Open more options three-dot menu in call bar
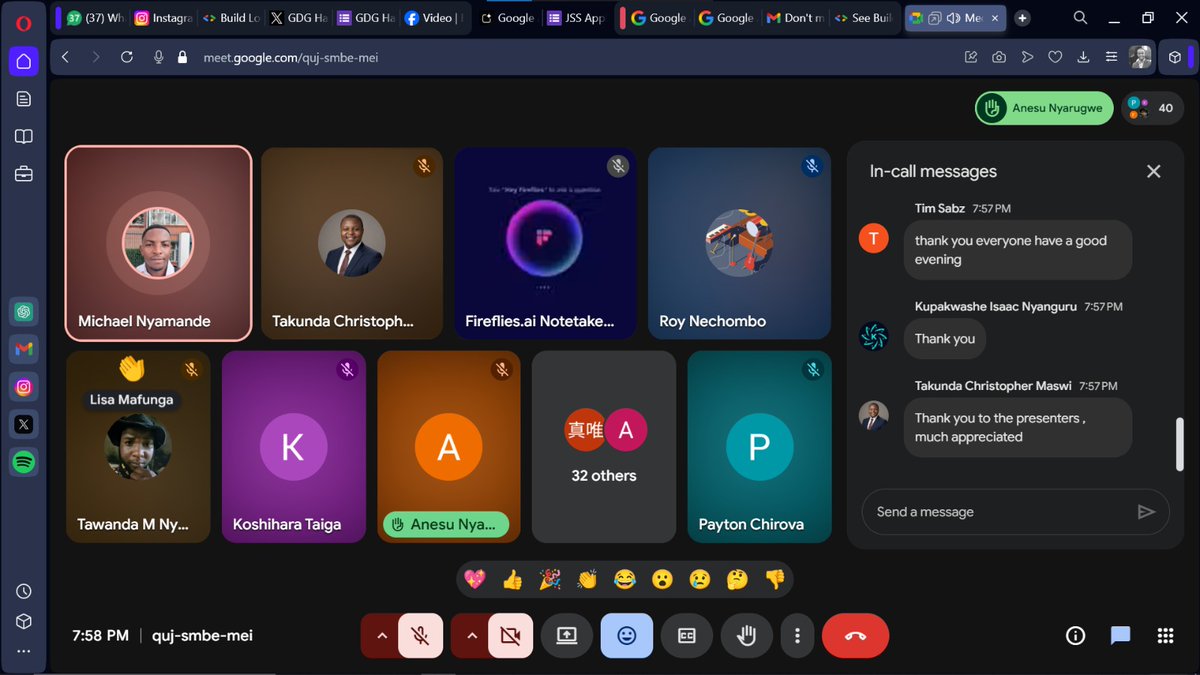The height and width of the screenshot is (675, 1200). 797,635
